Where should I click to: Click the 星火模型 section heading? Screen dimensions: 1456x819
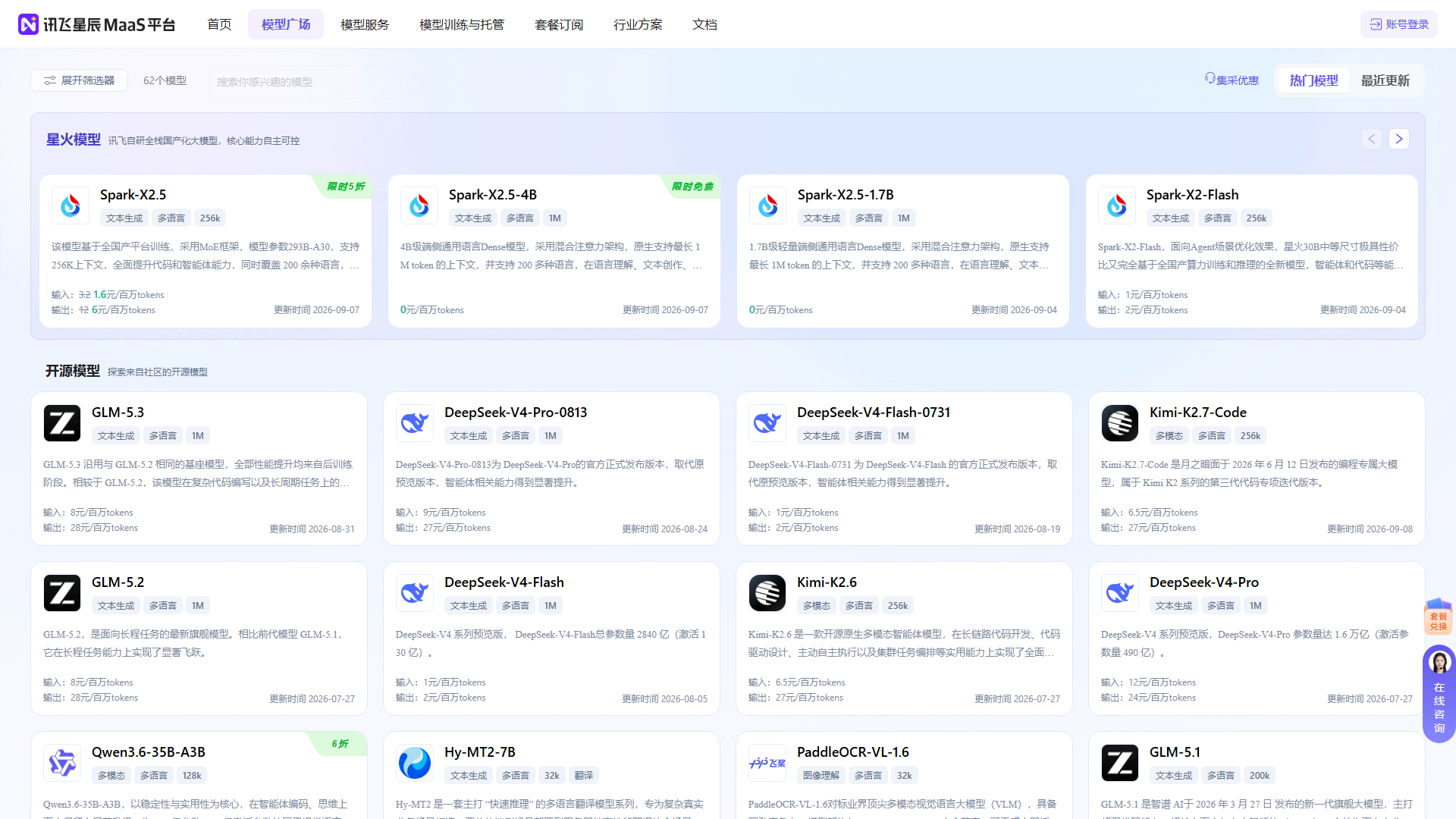pyautogui.click(x=74, y=140)
